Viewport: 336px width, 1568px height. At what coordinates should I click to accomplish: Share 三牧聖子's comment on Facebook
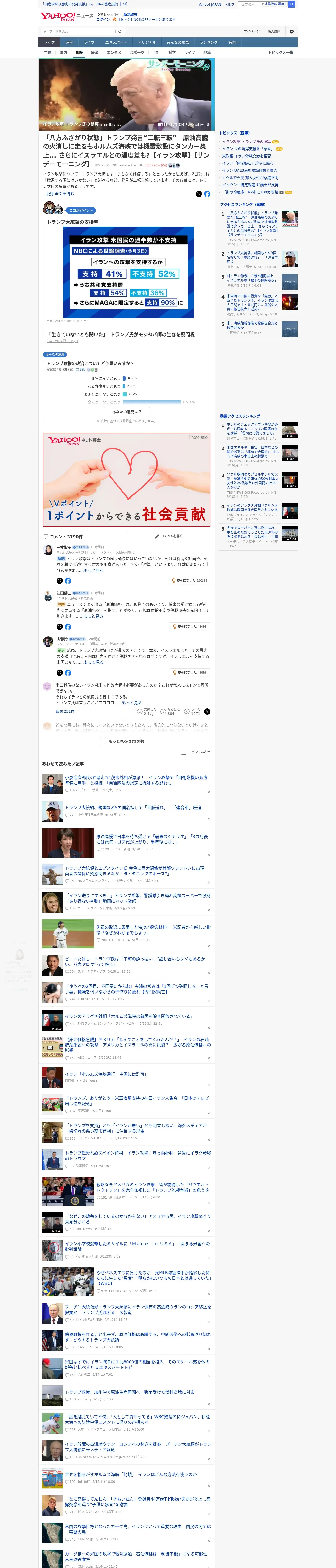(x=68, y=581)
